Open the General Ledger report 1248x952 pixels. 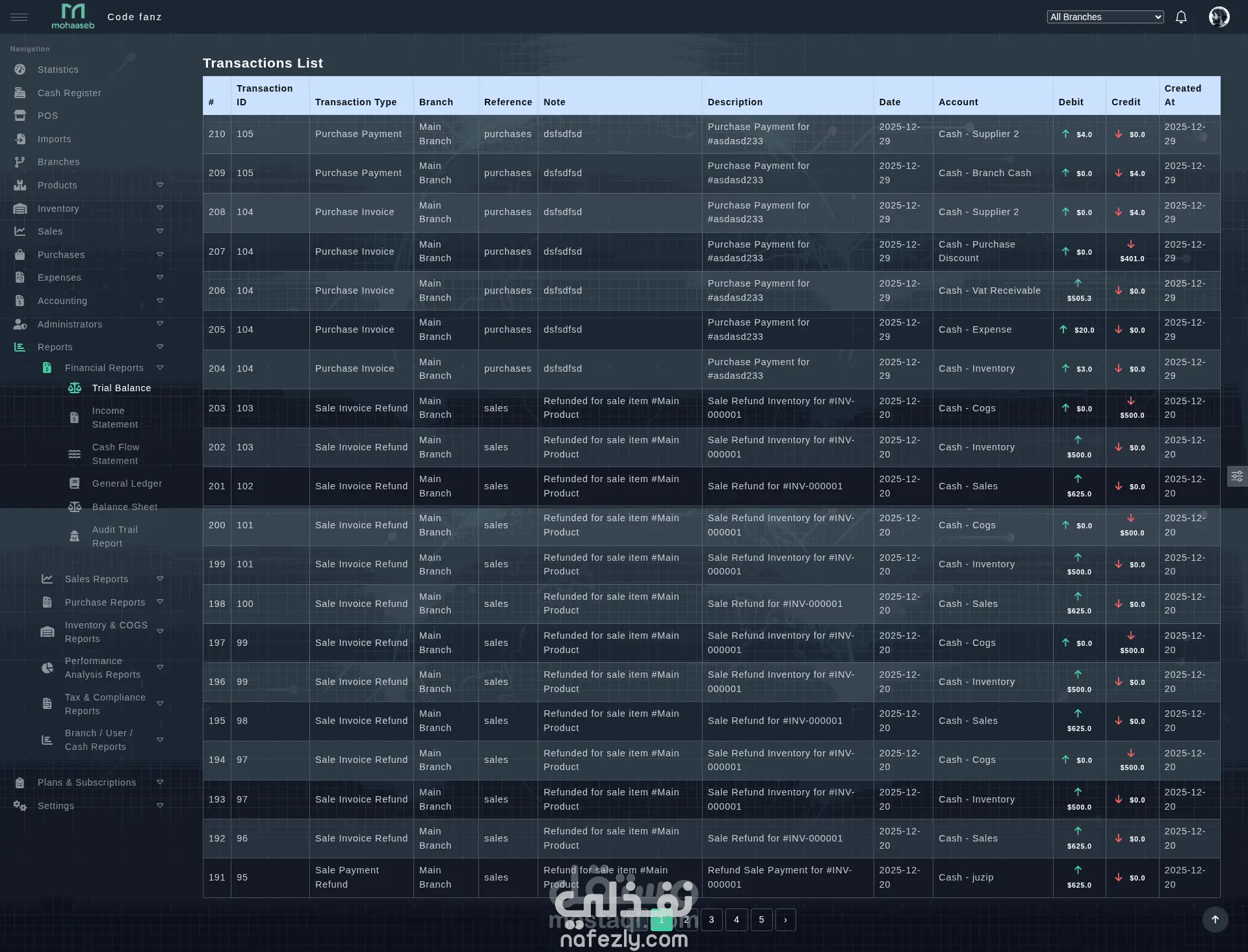point(127,483)
